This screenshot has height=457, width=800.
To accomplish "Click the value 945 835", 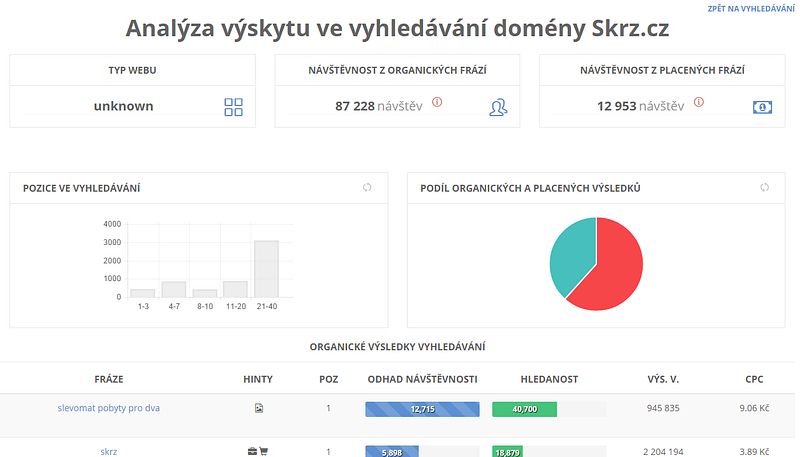I will coord(663,408).
